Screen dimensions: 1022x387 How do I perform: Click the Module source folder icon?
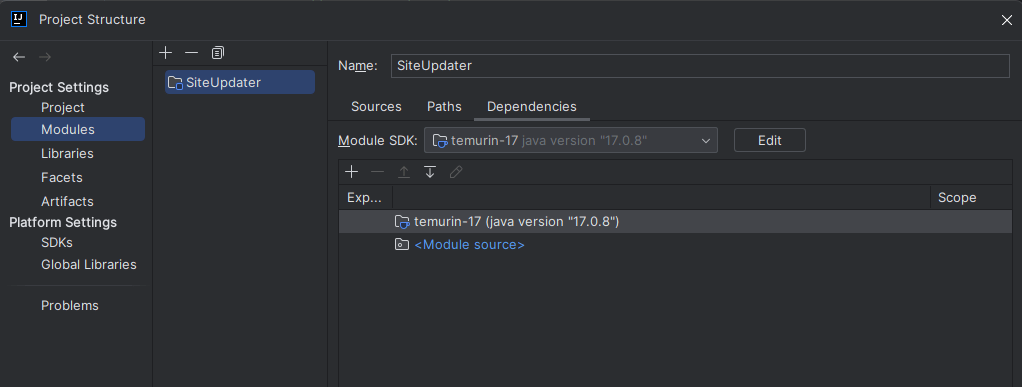[x=402, y=245]
